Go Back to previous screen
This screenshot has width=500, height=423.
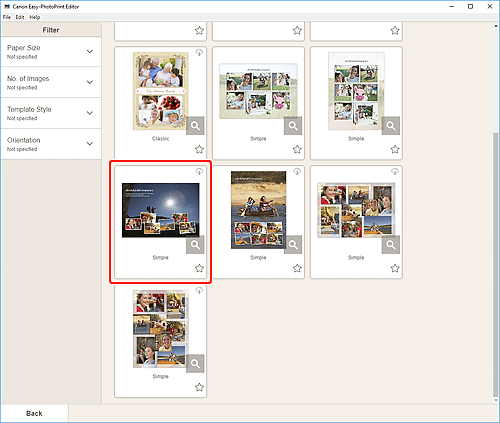(x=34, y=413)
